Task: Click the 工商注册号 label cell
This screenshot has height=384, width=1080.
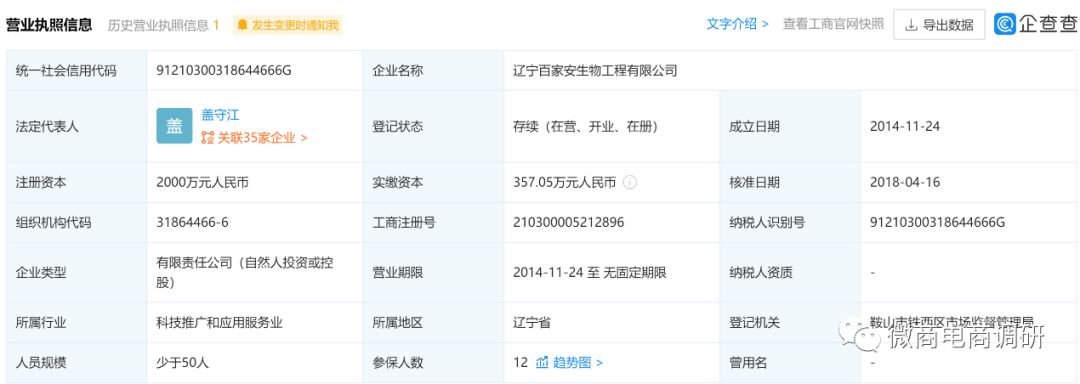Action: [433, 223]
